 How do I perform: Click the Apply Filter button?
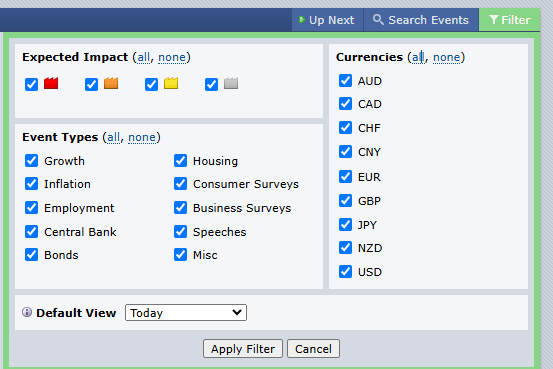point(243,349)
